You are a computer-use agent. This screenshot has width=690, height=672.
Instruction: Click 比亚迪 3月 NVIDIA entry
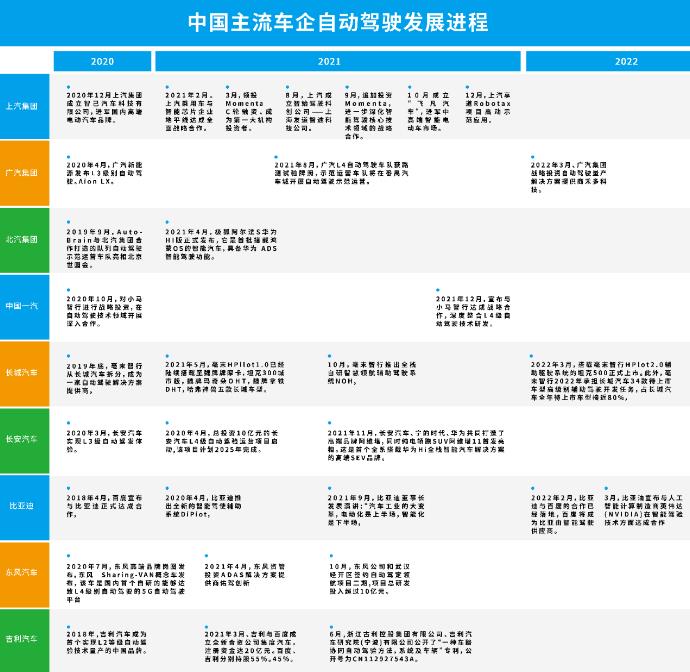tap(644, 510)
